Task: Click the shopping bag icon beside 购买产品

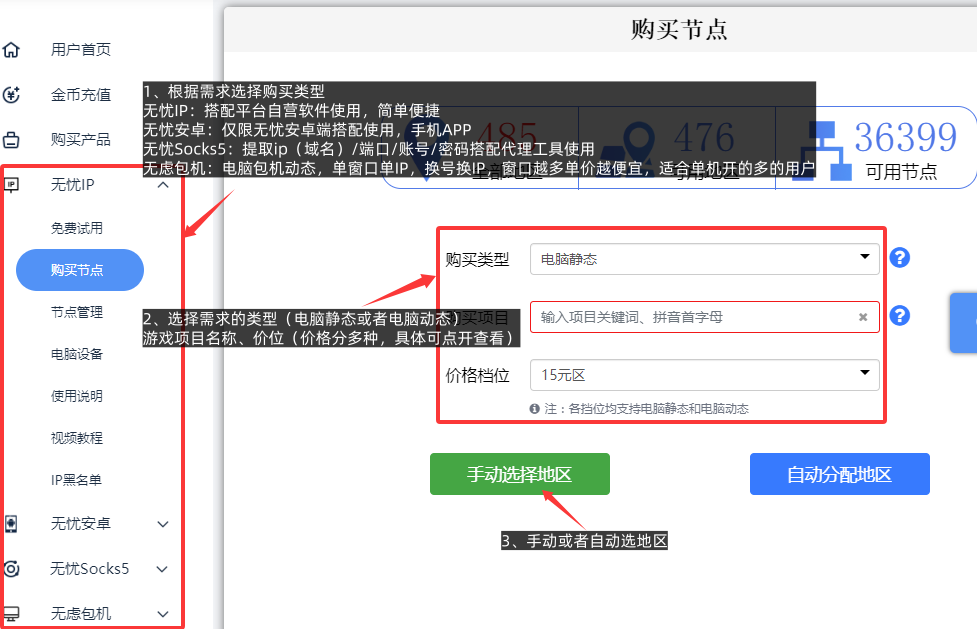Action: coord(13,139)
